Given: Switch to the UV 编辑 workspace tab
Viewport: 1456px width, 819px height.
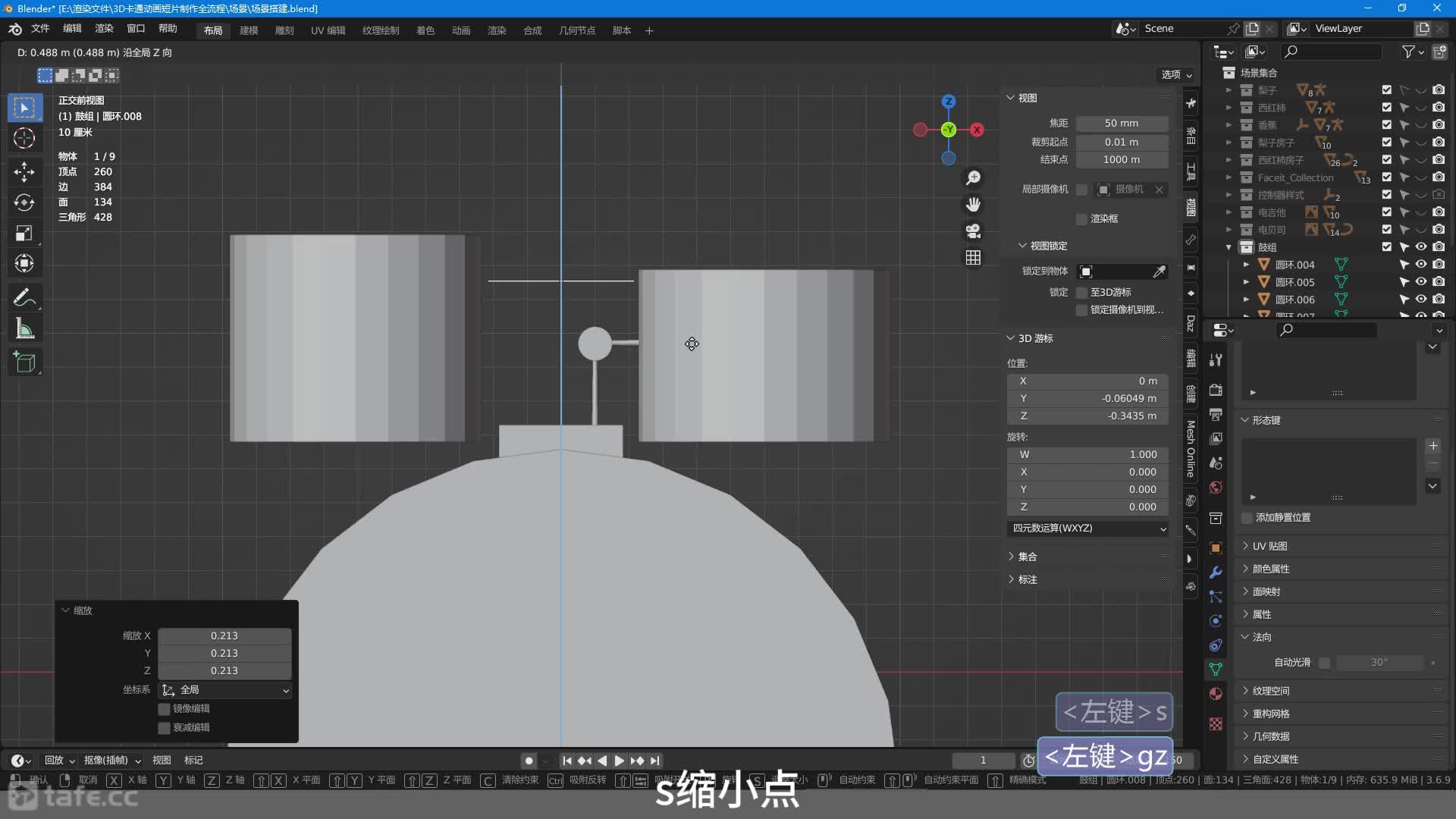Looking at the screenshot, I should [328, 30].
